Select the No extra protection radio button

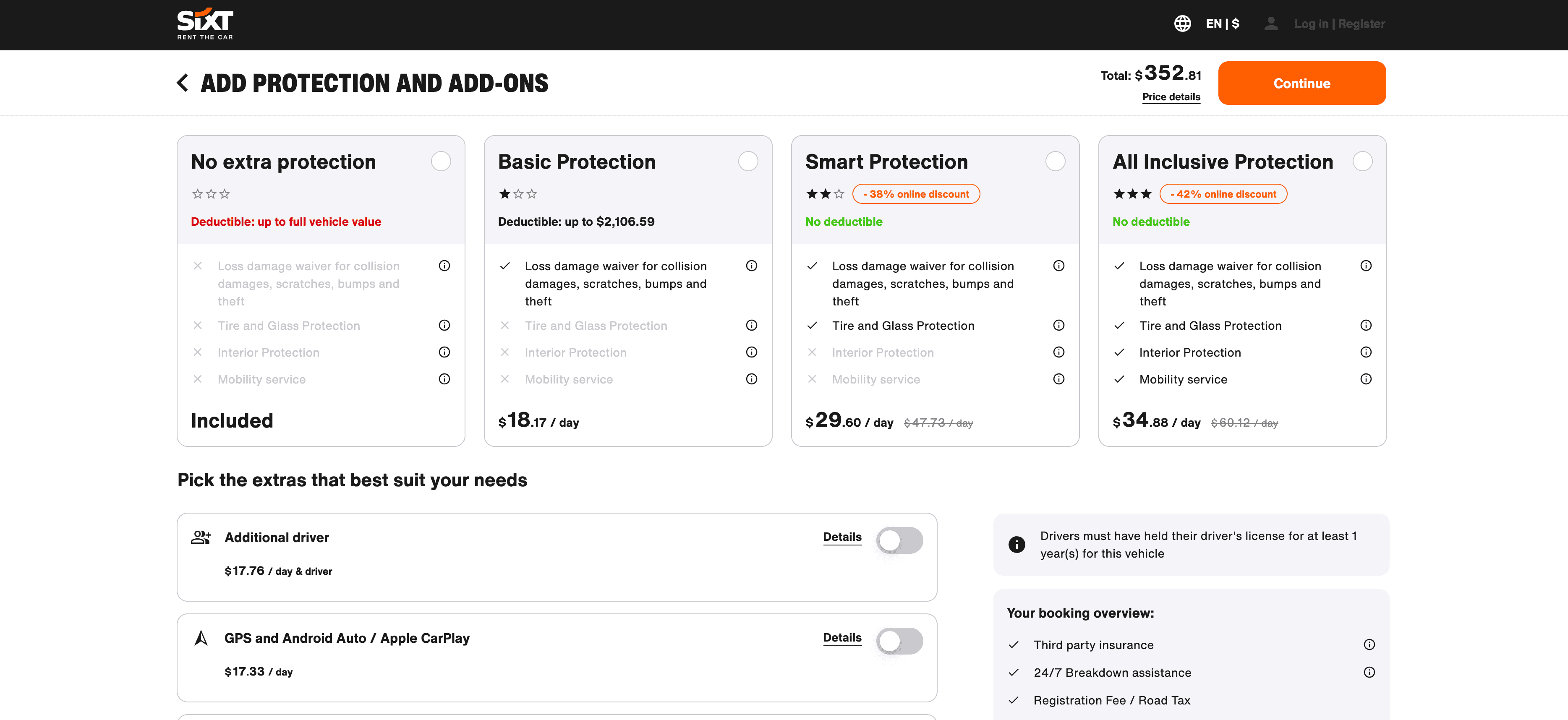click(441, 161)
